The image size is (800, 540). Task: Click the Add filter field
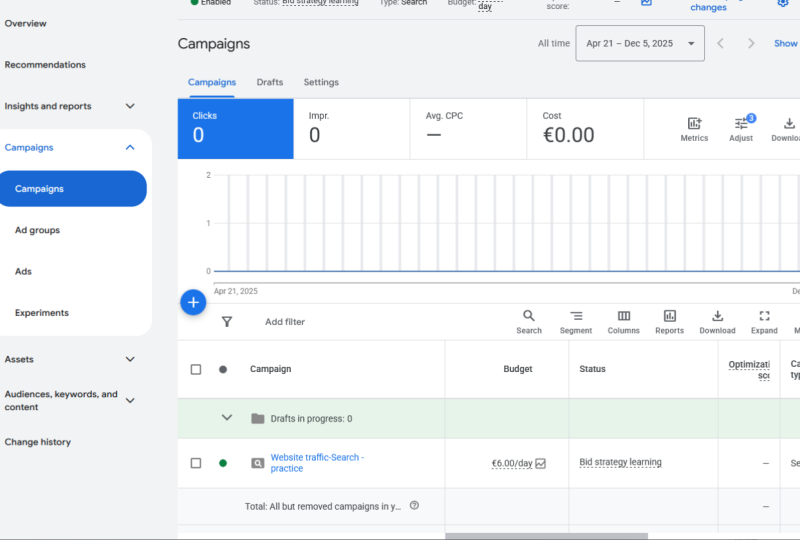coord(285,322)
